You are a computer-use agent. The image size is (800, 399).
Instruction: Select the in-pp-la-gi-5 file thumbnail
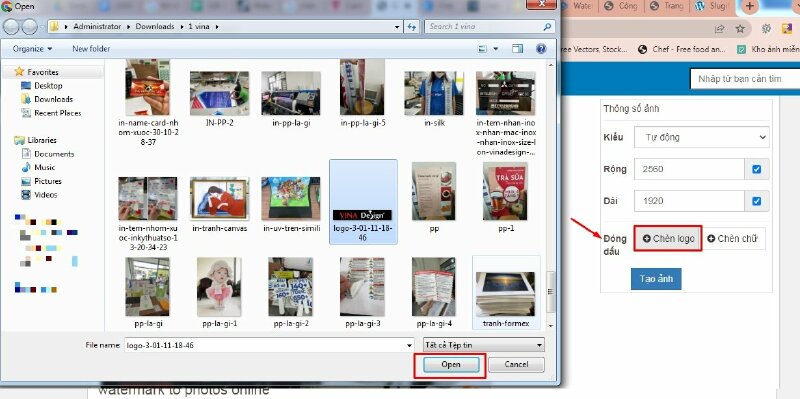point(362,87)
